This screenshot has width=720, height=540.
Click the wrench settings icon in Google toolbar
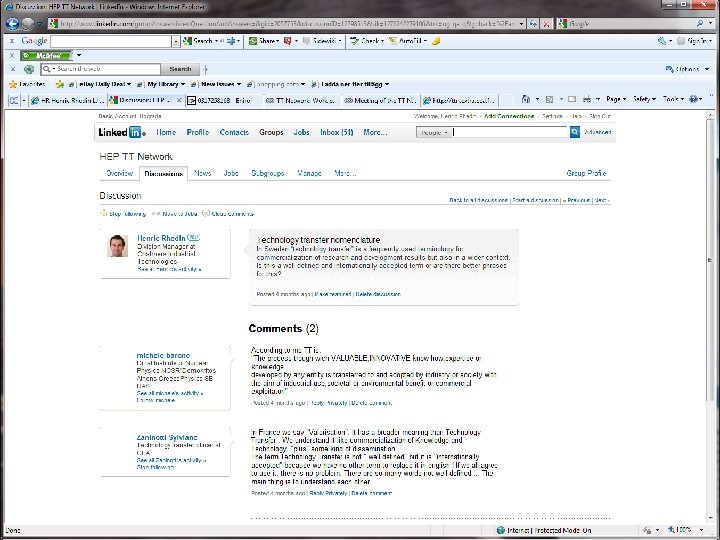click(664, 41)
